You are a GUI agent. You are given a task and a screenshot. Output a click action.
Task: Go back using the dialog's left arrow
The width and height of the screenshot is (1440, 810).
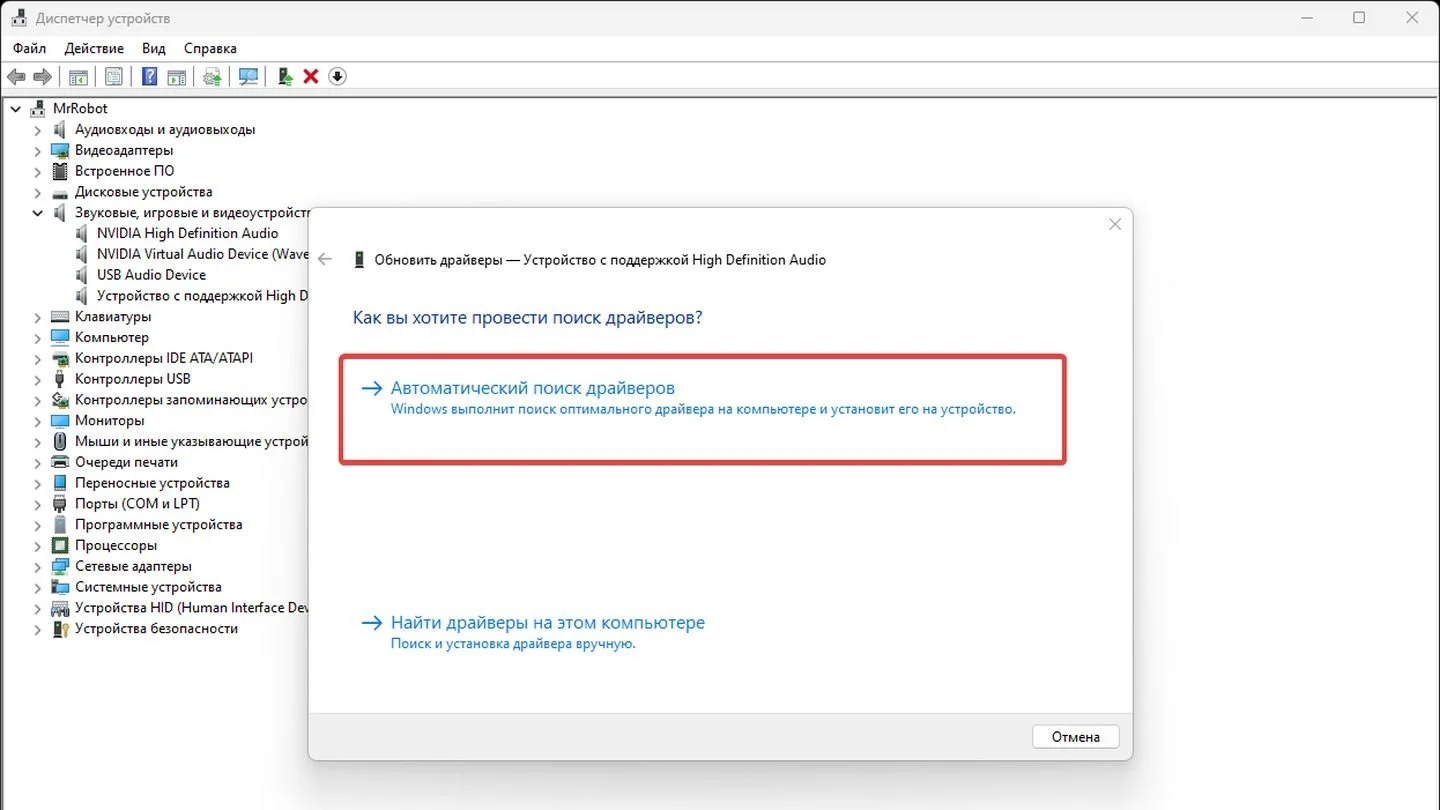click(324, 259)
